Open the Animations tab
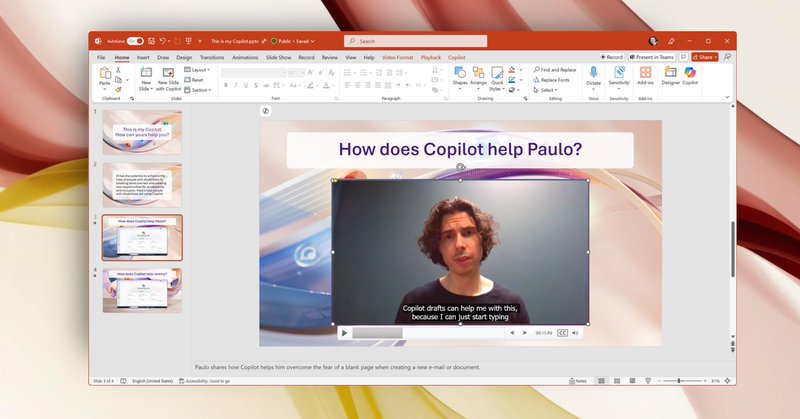The width and height of the screenshot is (800, 419). pos(245,58)
